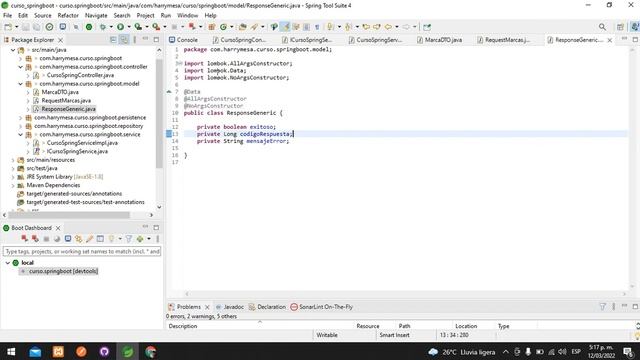Expand Maven Dependencies node
Viewport: 640px width, 360px height.
point(13,185)
